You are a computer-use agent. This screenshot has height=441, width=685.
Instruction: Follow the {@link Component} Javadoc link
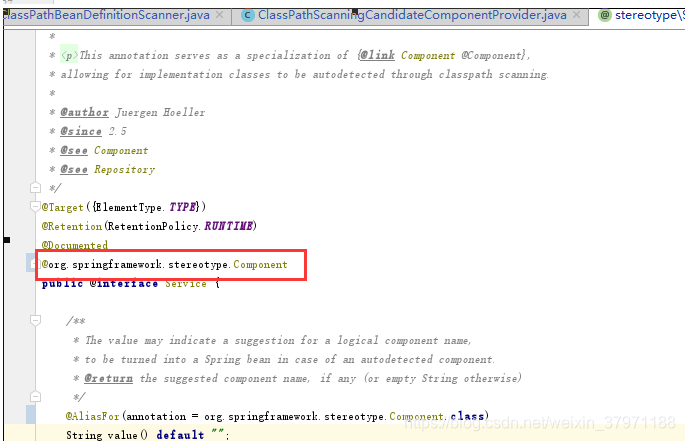coord(428,56)
